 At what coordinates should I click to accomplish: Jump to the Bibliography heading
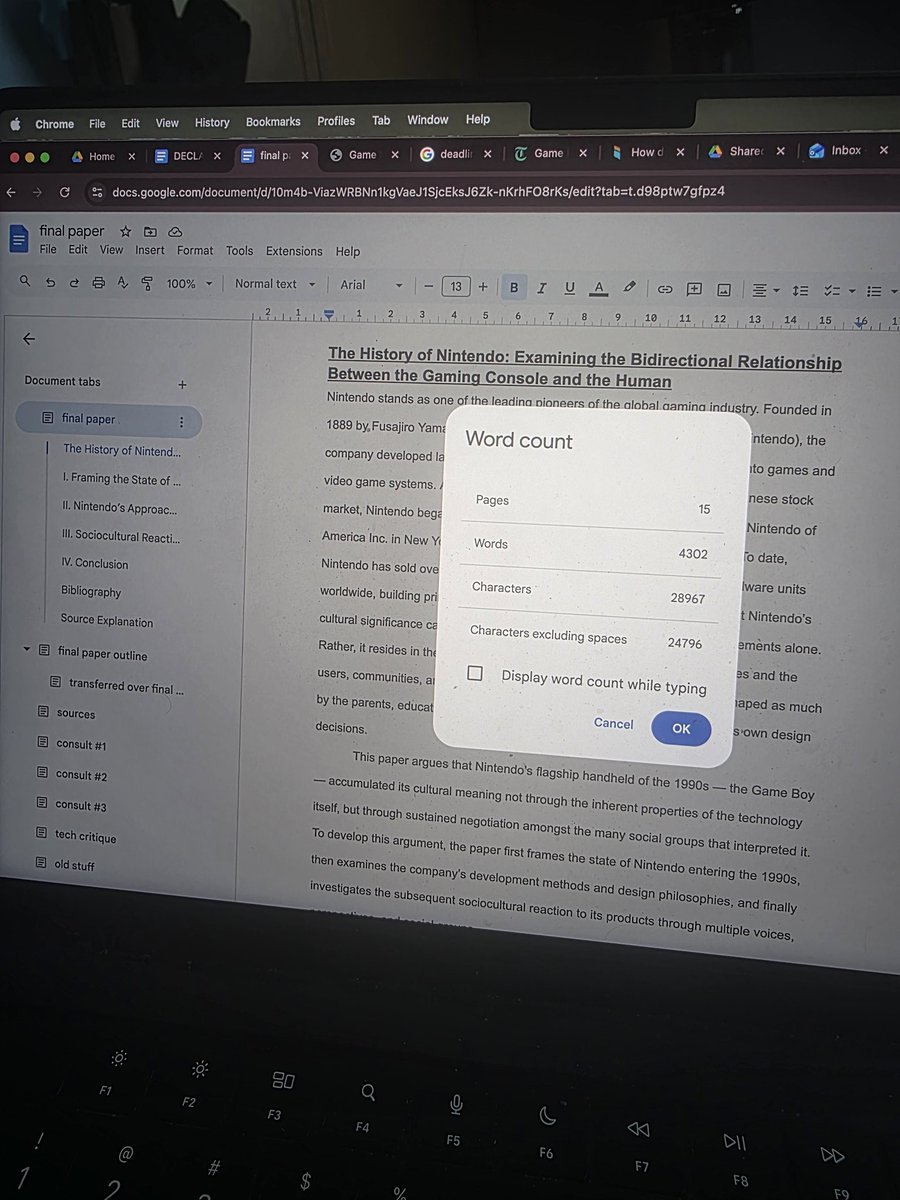(91, 591)
